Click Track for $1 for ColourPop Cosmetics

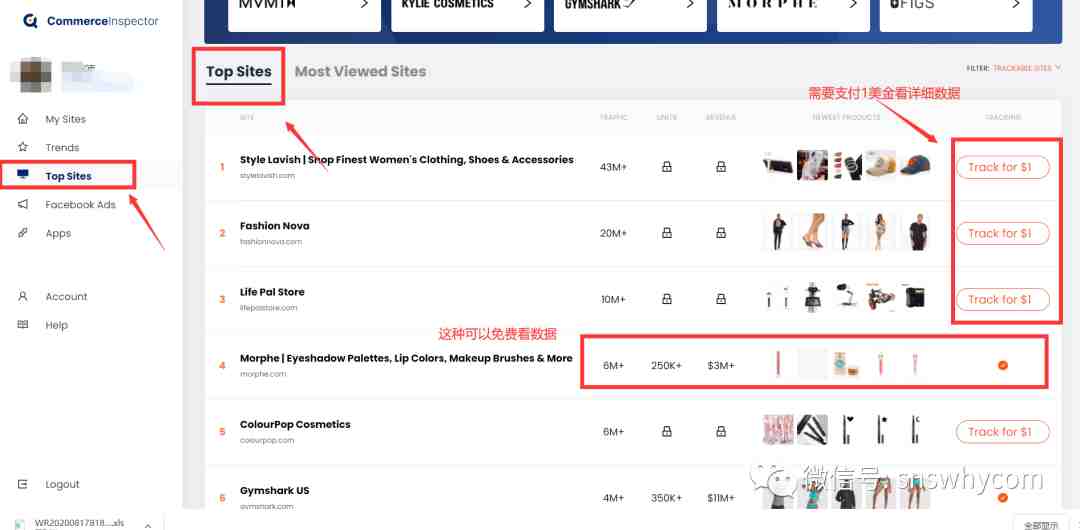point(1002,431)
